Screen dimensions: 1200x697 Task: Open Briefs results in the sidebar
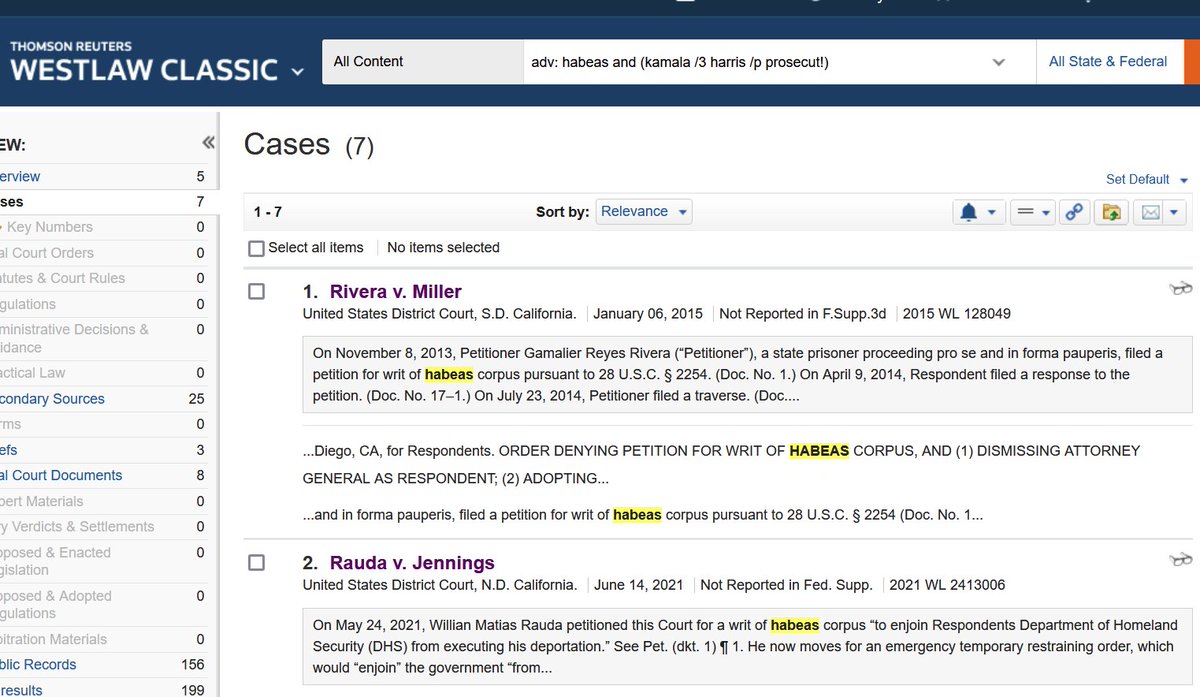pyautogui.click(x=9, y=450)
